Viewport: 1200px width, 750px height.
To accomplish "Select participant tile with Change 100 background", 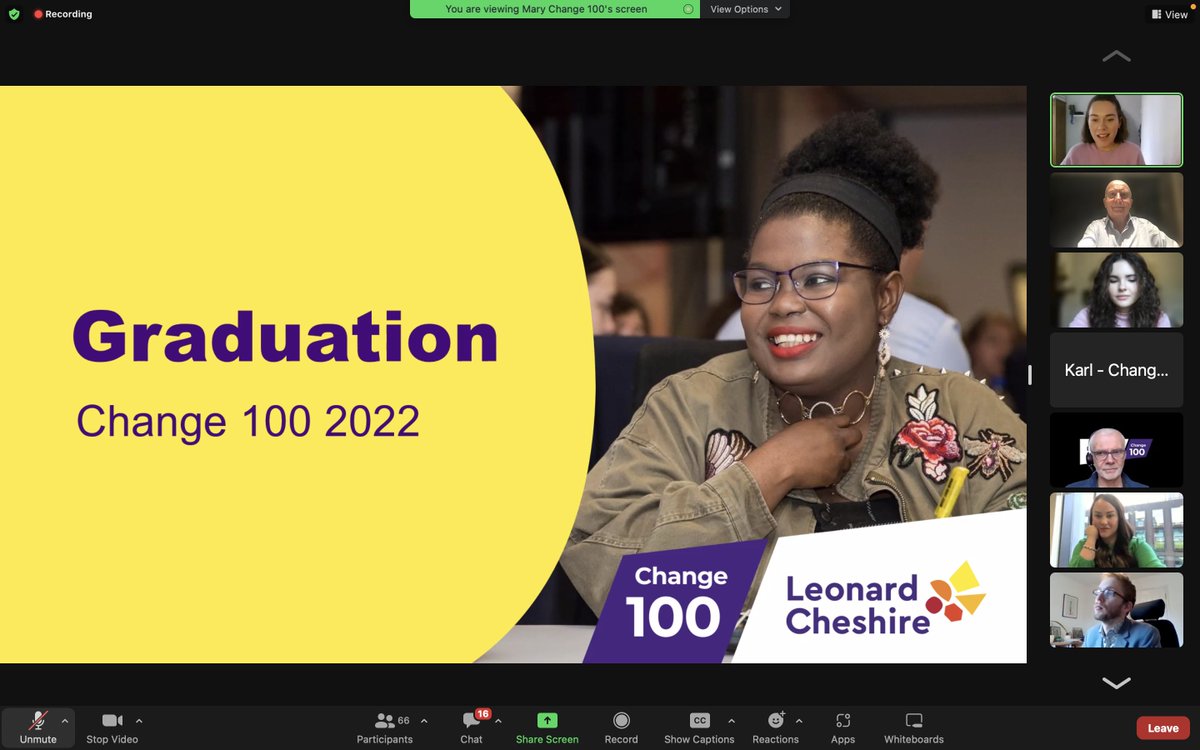I will [1116, 450].
